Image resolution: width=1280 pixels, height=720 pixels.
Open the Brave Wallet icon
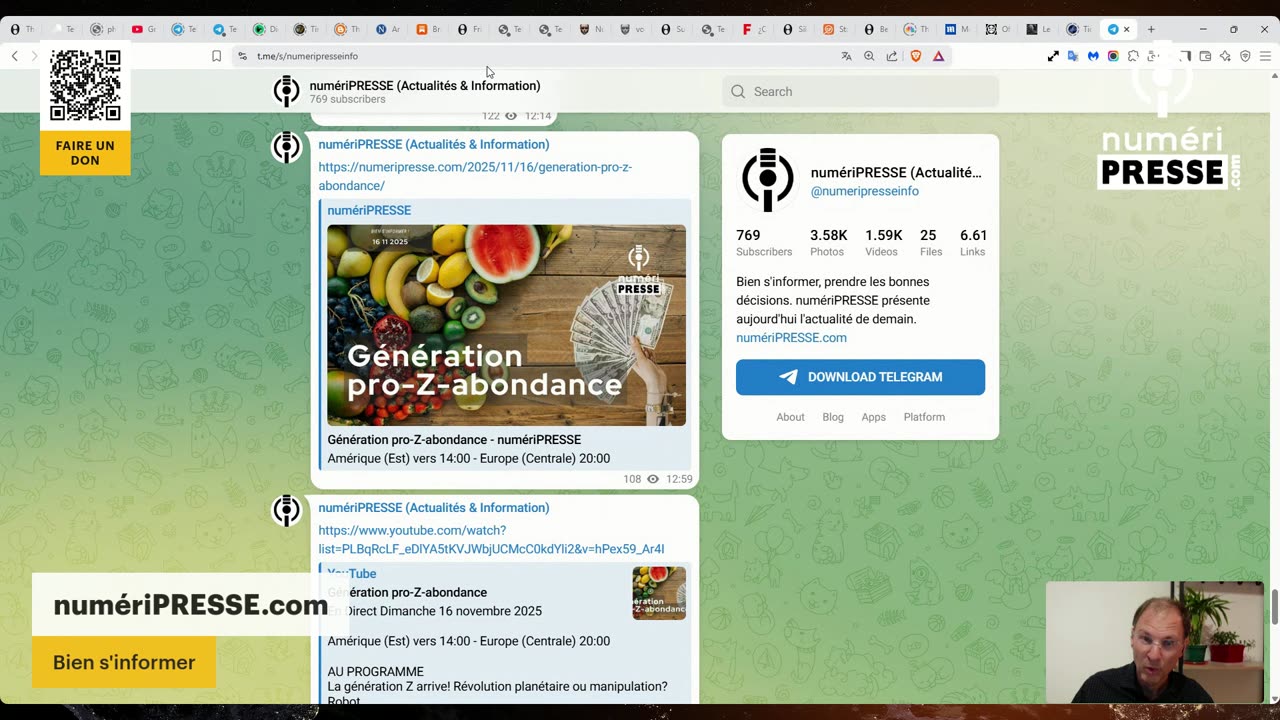[1205, 56]
